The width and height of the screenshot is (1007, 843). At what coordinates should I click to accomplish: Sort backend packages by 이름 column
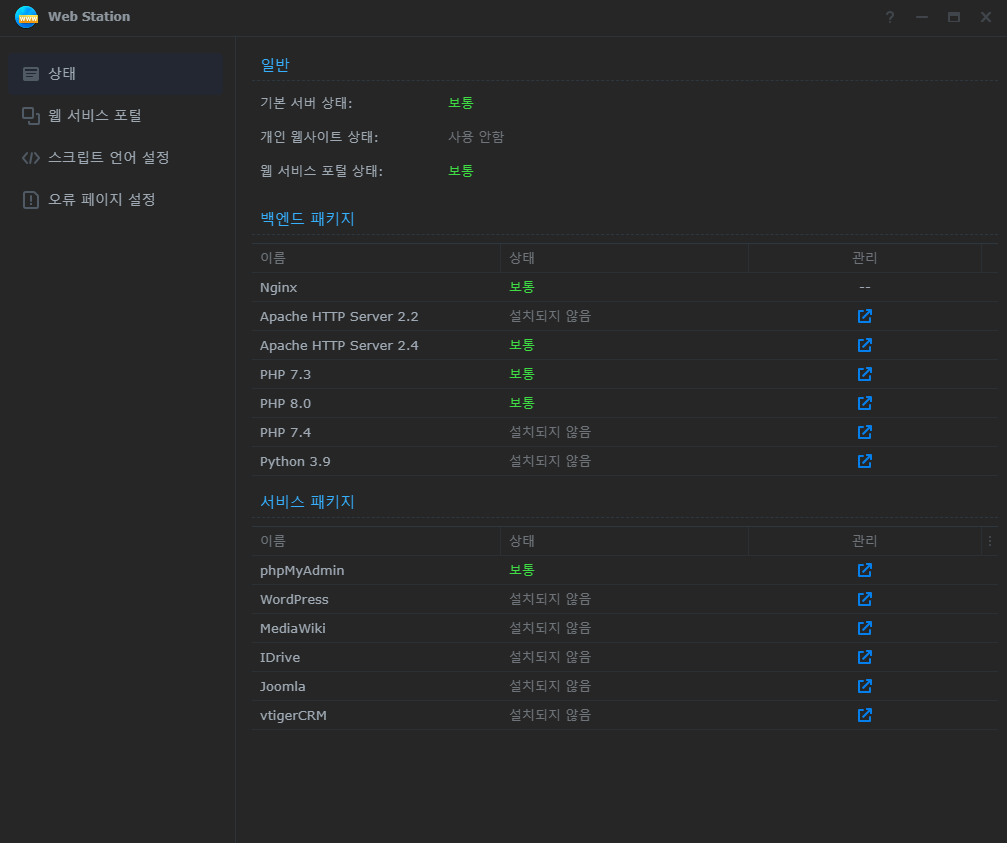click(376, 258)
